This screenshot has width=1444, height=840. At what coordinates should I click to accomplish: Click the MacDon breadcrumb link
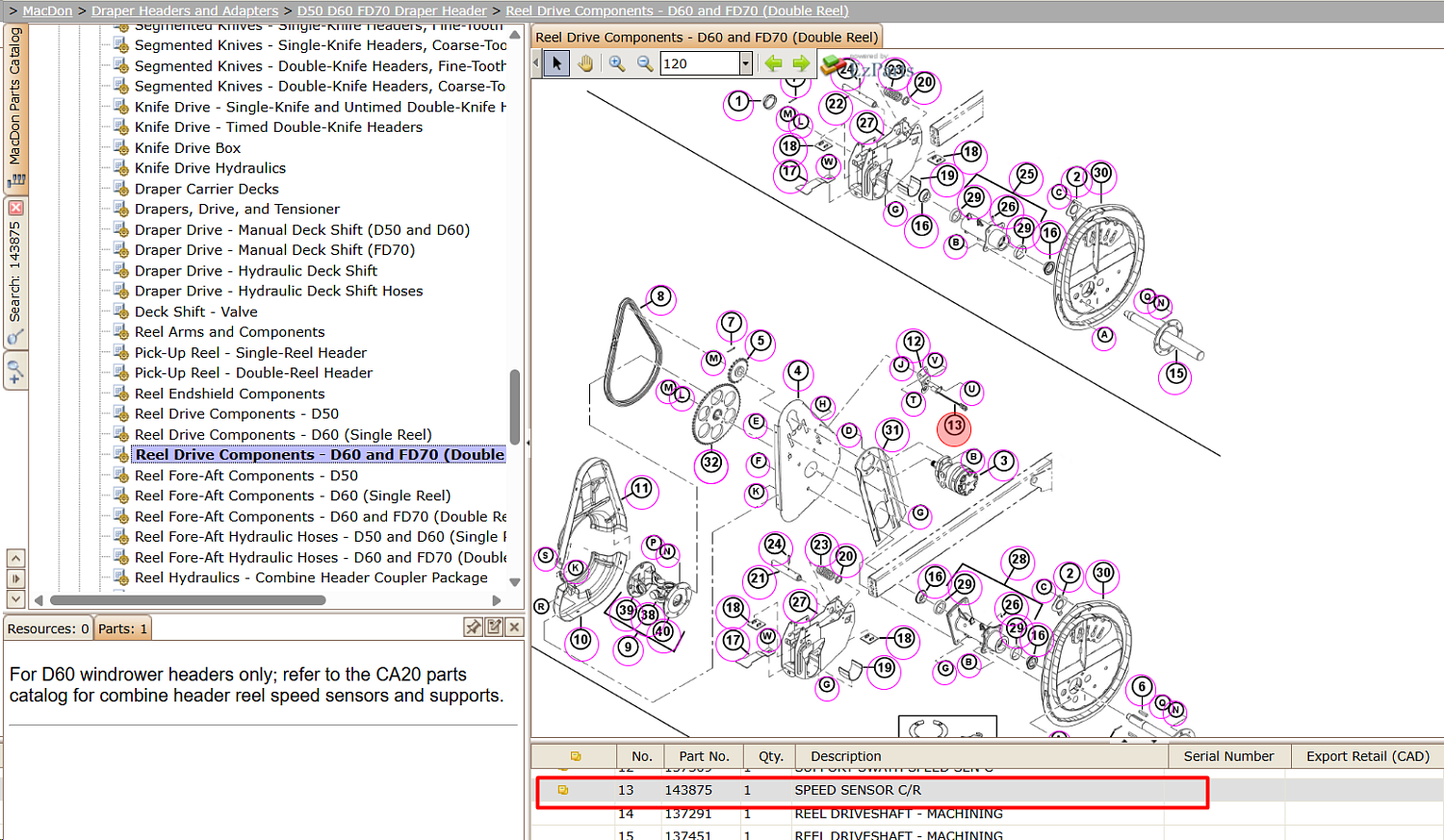47,11
